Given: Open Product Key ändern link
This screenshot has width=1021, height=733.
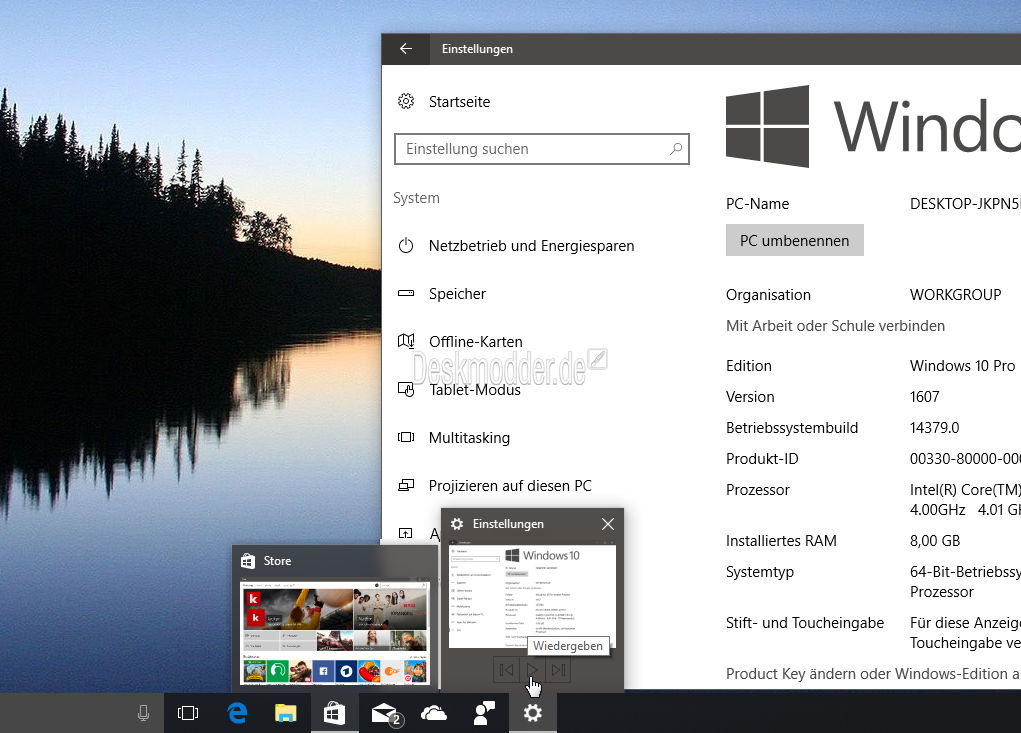Looking at the screenshot, I should [x=873, y=674].
